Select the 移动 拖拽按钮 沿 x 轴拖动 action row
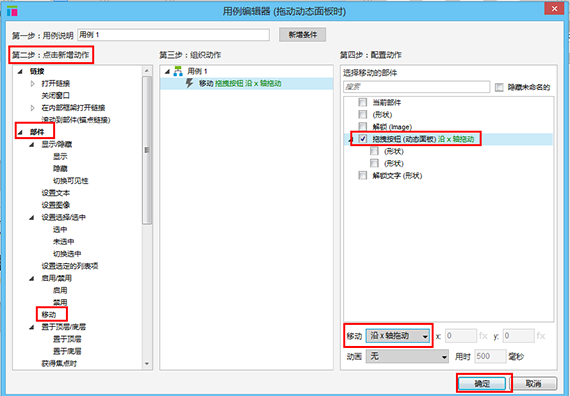This screenshot has width=570, height=396. tap(246, 83)
